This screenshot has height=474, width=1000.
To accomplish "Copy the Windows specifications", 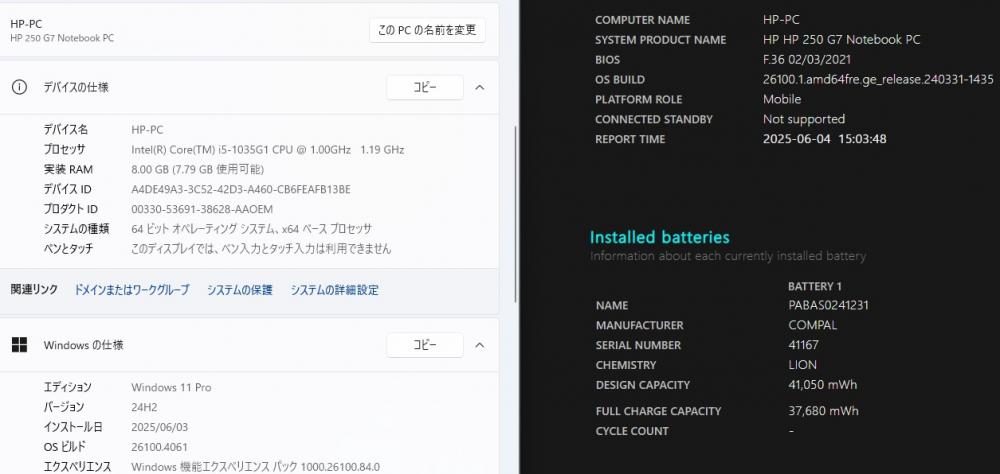I will 425,345.
